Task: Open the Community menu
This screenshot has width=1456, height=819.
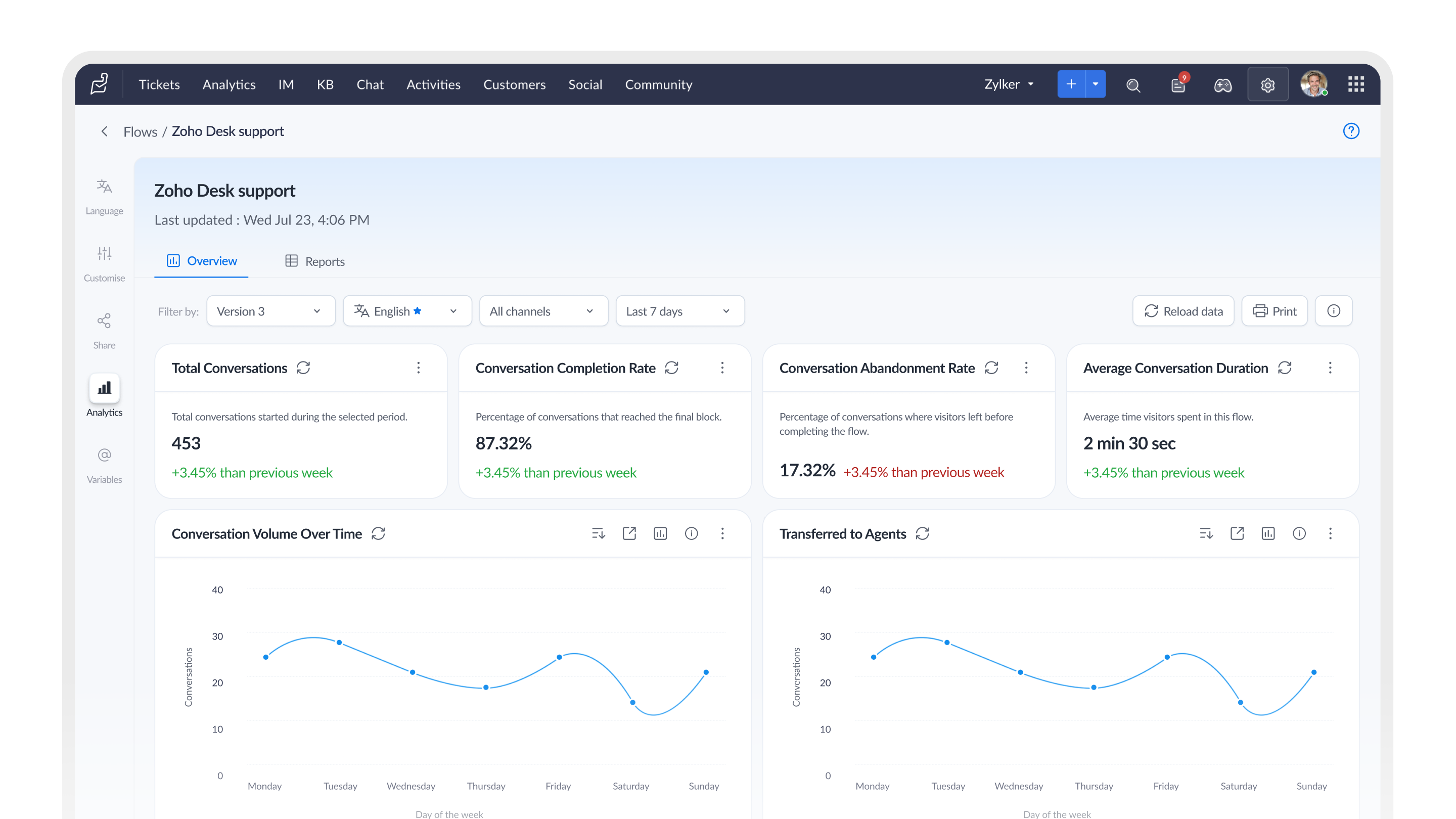Action: pos(658,84)
